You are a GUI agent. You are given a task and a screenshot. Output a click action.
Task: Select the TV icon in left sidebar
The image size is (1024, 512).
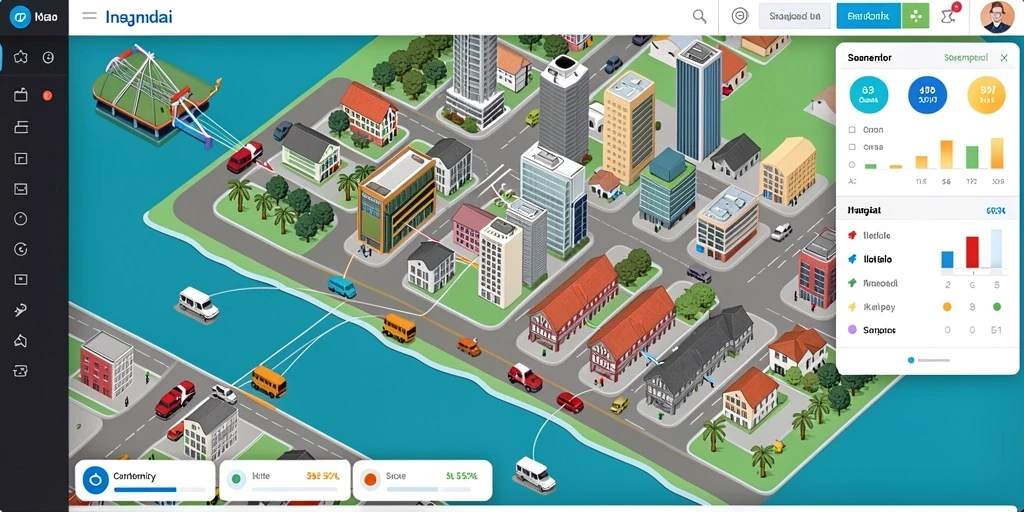pyautogui.click(x=21, y=95)
